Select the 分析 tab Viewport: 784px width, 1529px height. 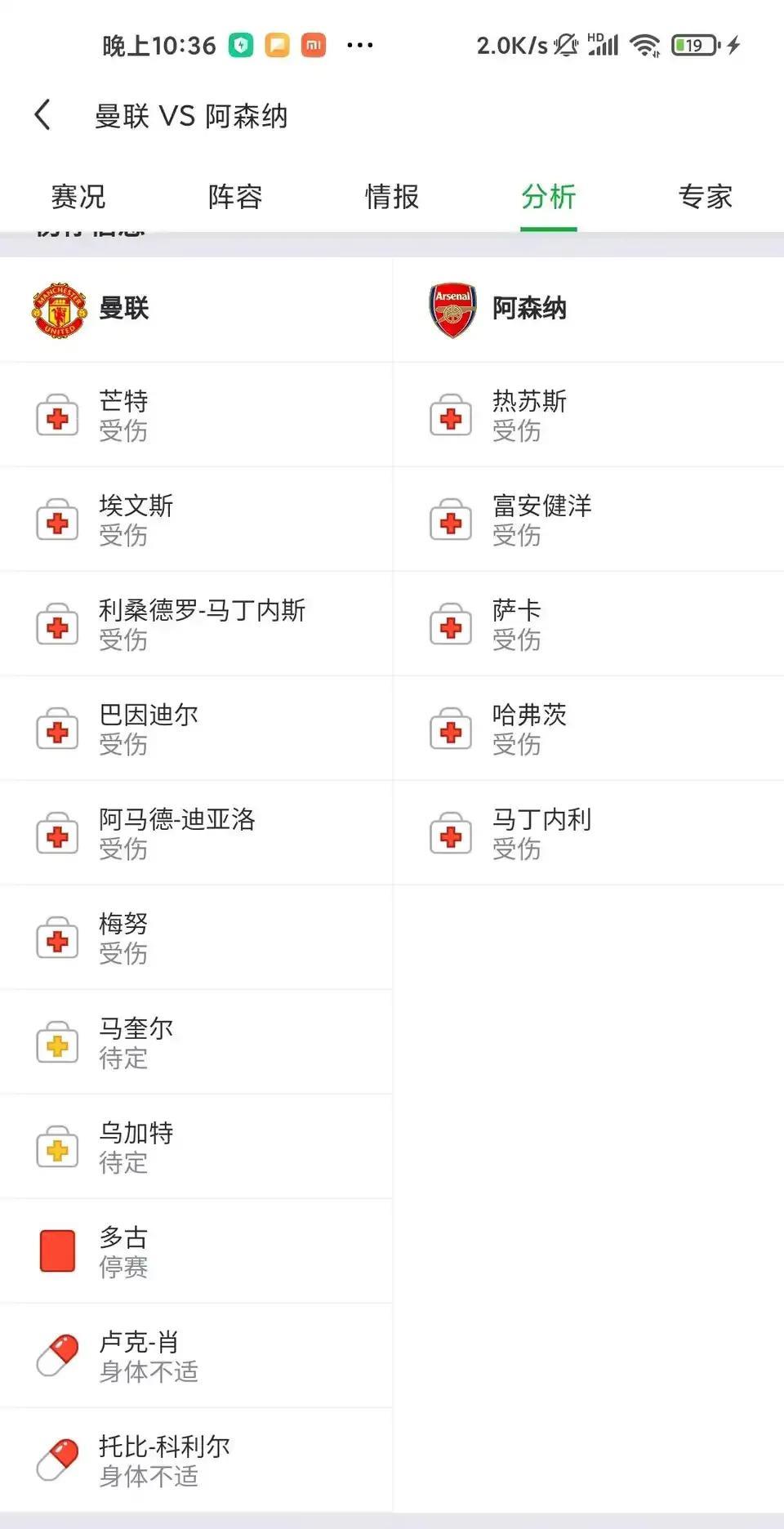549,197
